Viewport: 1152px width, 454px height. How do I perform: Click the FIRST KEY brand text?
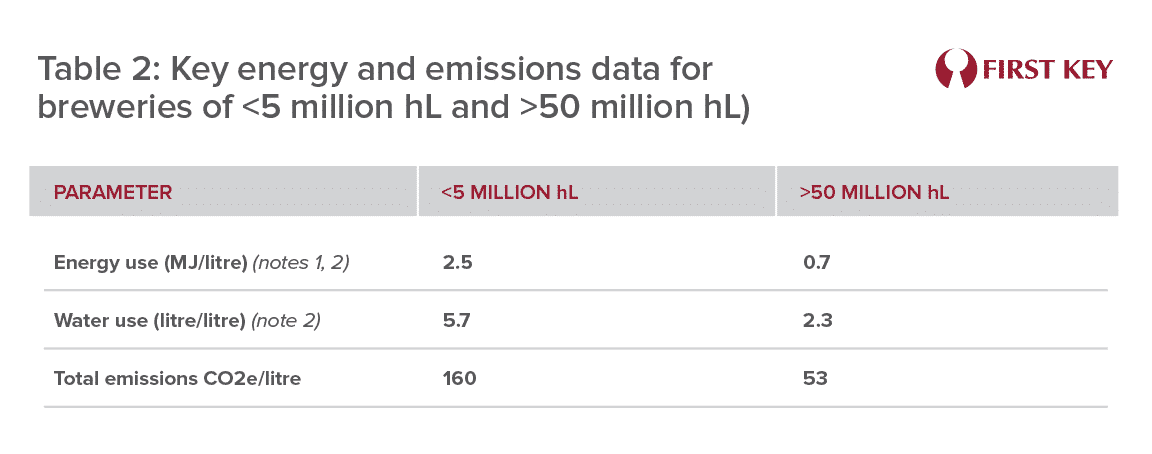[x=1047, y=70]
